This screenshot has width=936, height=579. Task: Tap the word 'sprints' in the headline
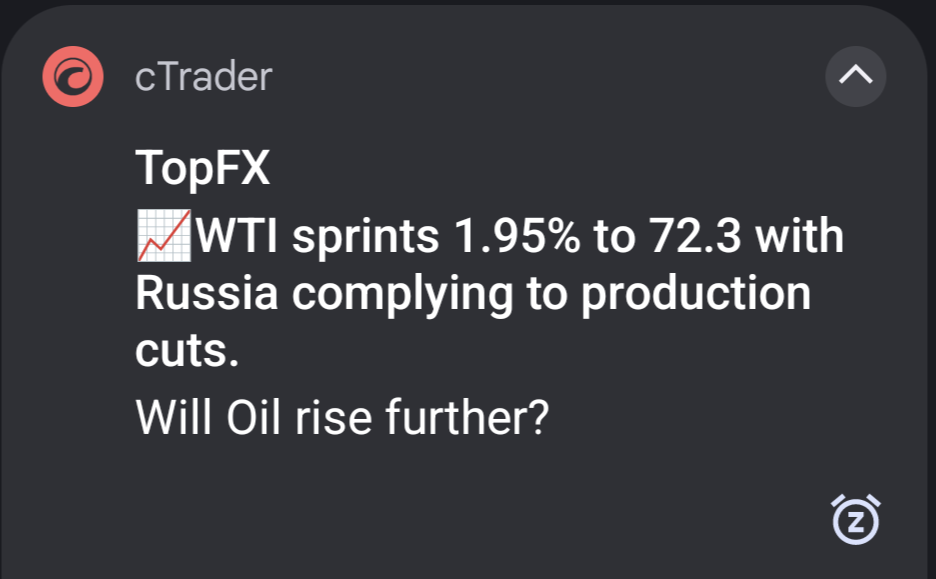click(x=366, y=237)
